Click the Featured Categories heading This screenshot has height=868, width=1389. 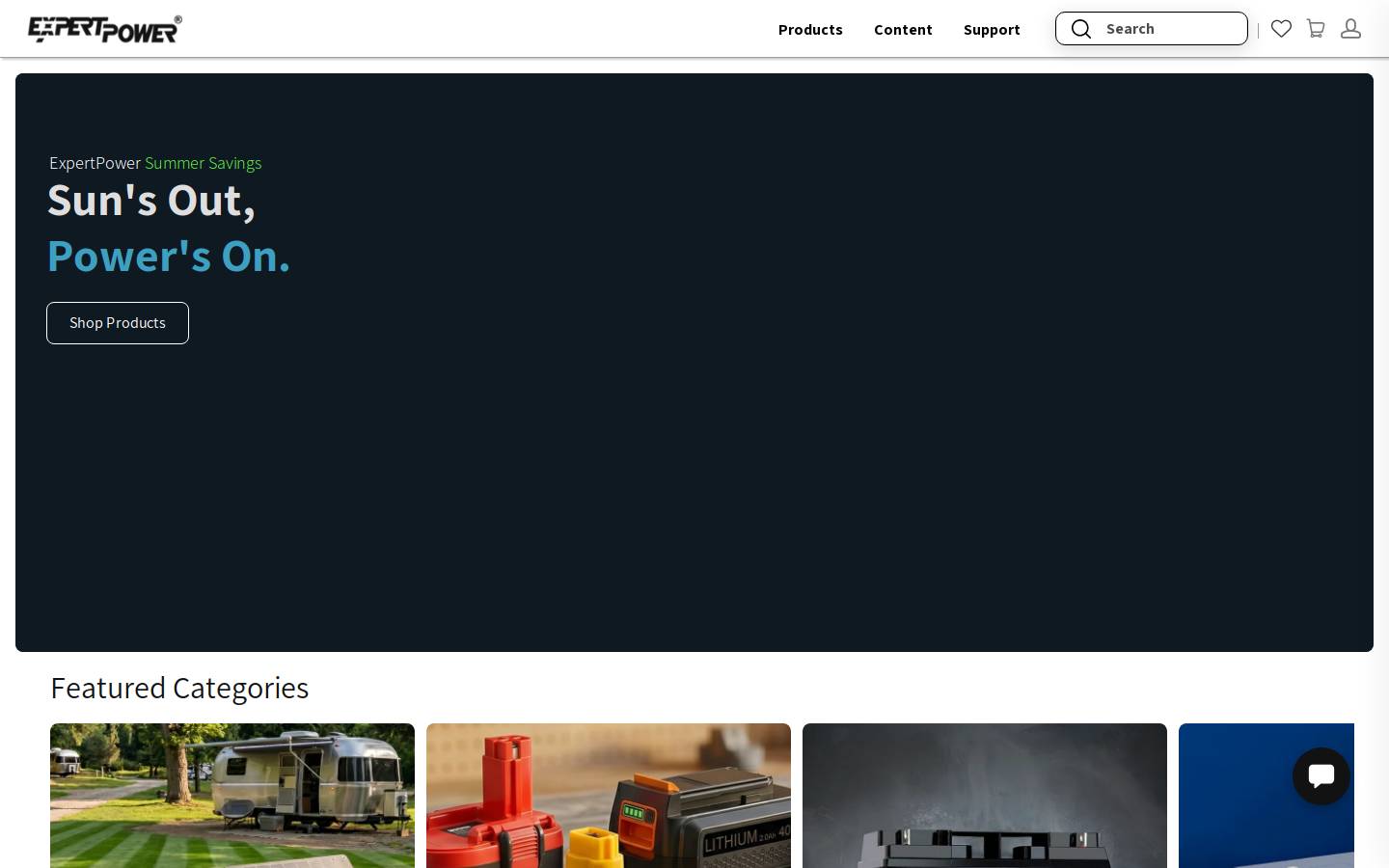[179, 688]
